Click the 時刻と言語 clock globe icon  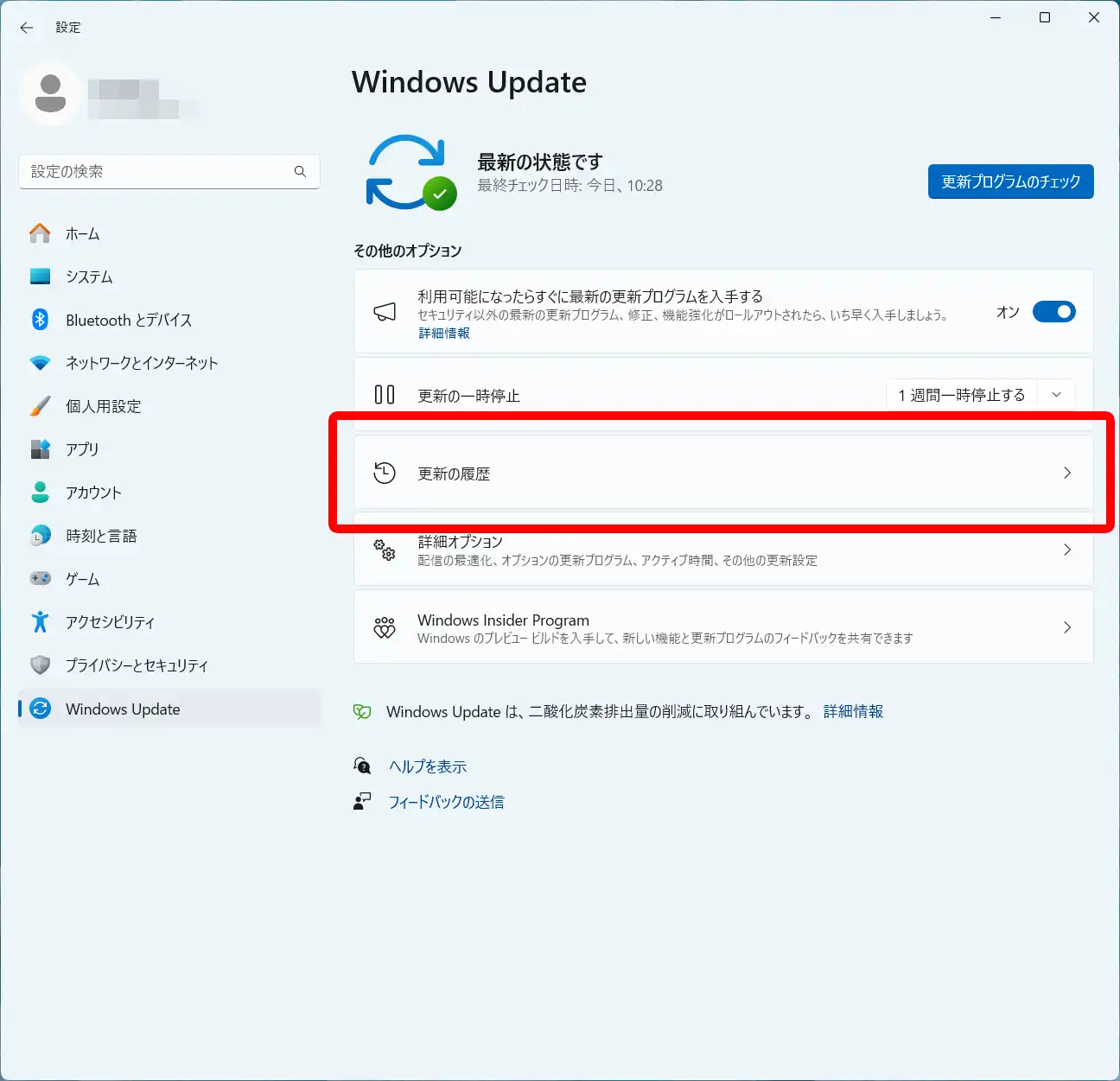[x=40, y=536]
